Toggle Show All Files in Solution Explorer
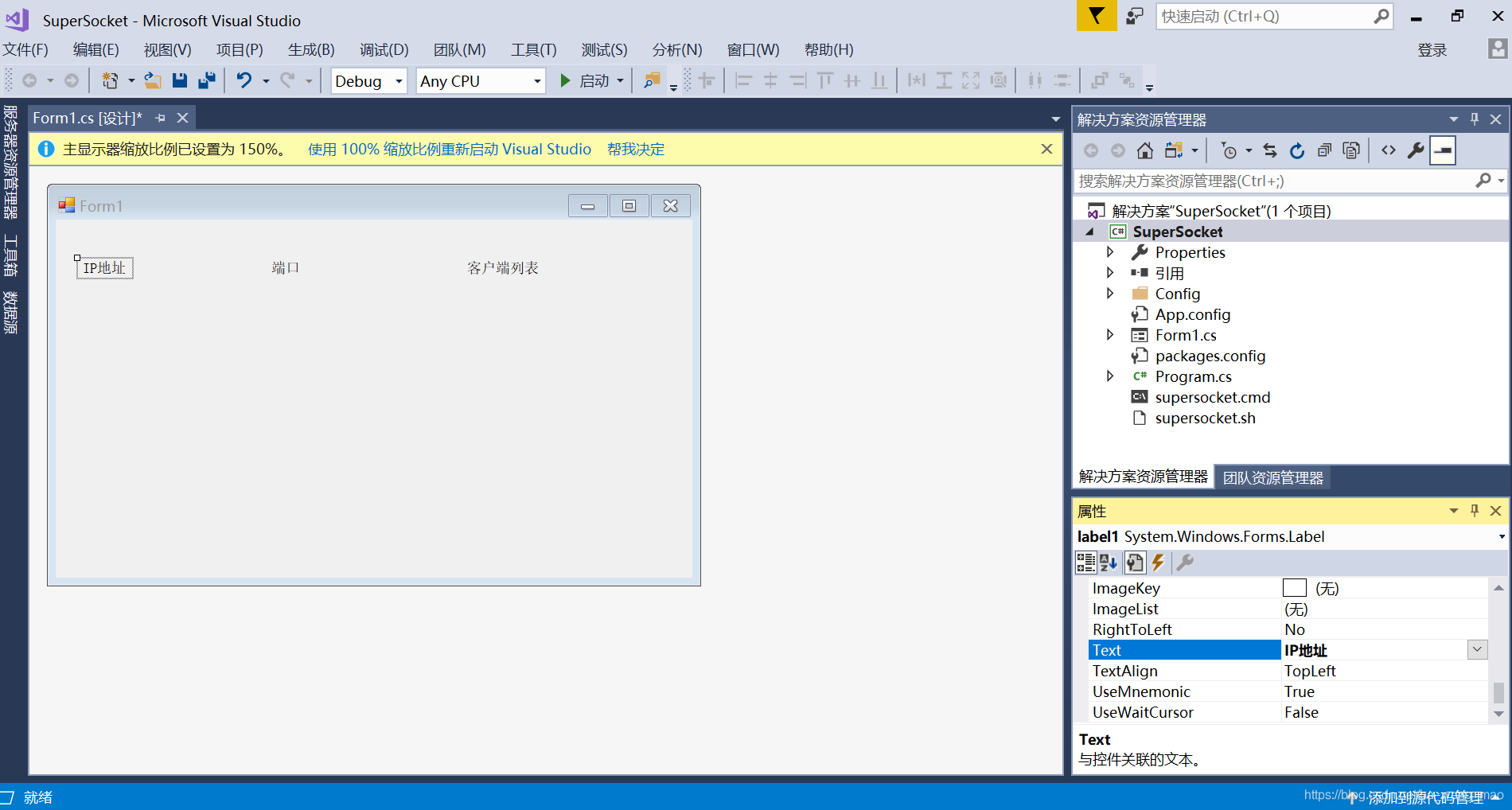The width and height of the screenshot is (1512, 810). click(1351, 150)
